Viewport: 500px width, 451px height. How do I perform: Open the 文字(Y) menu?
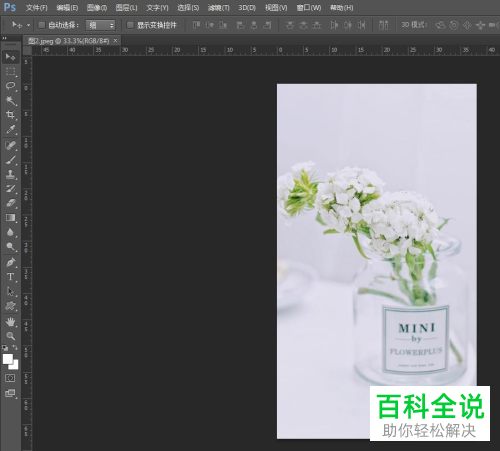(x=157, y=8)
